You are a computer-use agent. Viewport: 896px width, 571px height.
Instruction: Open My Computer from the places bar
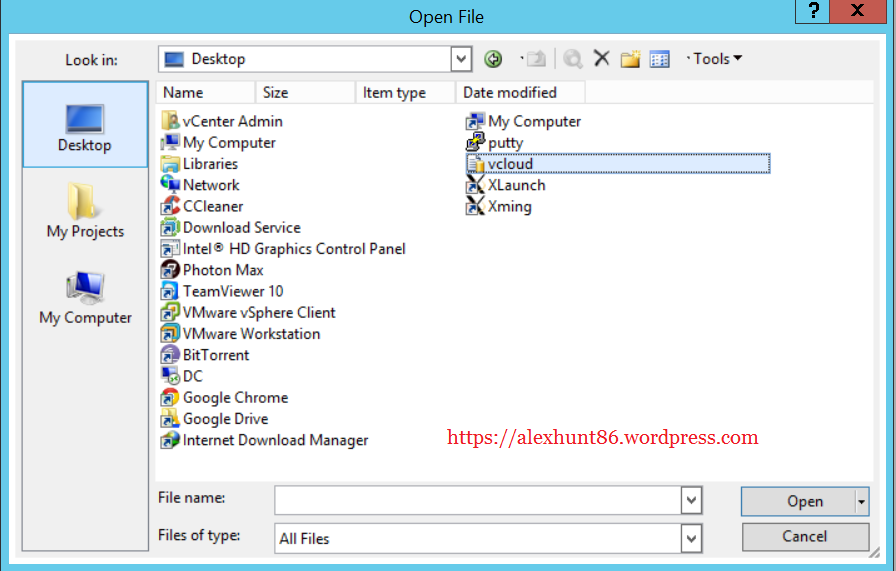pos(85,299)
